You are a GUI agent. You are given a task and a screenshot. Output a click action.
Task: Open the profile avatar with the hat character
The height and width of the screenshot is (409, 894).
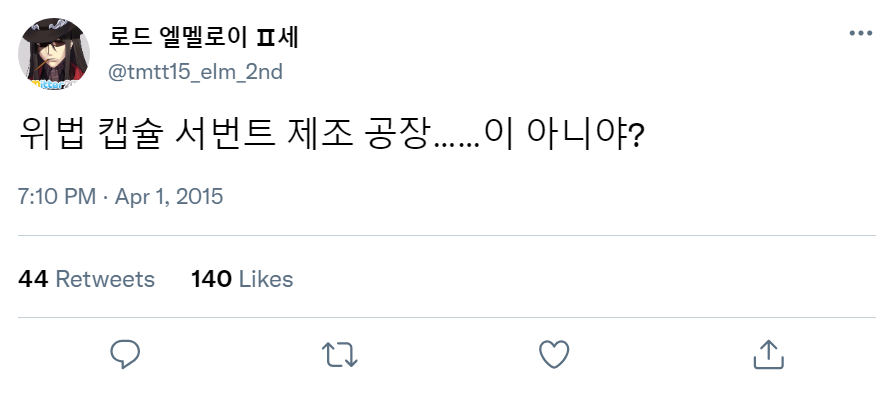point(54,53)
